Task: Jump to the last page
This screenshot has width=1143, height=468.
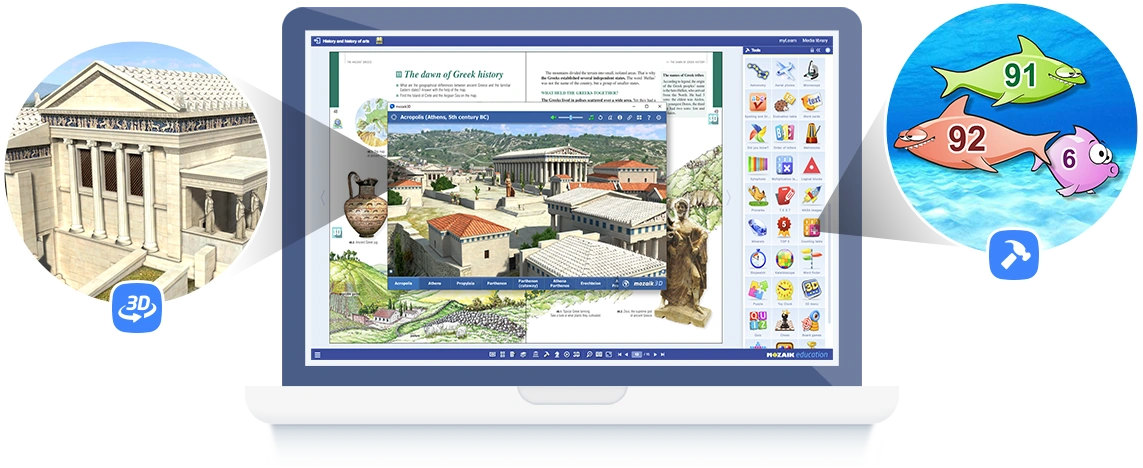Action: [663, 354]
